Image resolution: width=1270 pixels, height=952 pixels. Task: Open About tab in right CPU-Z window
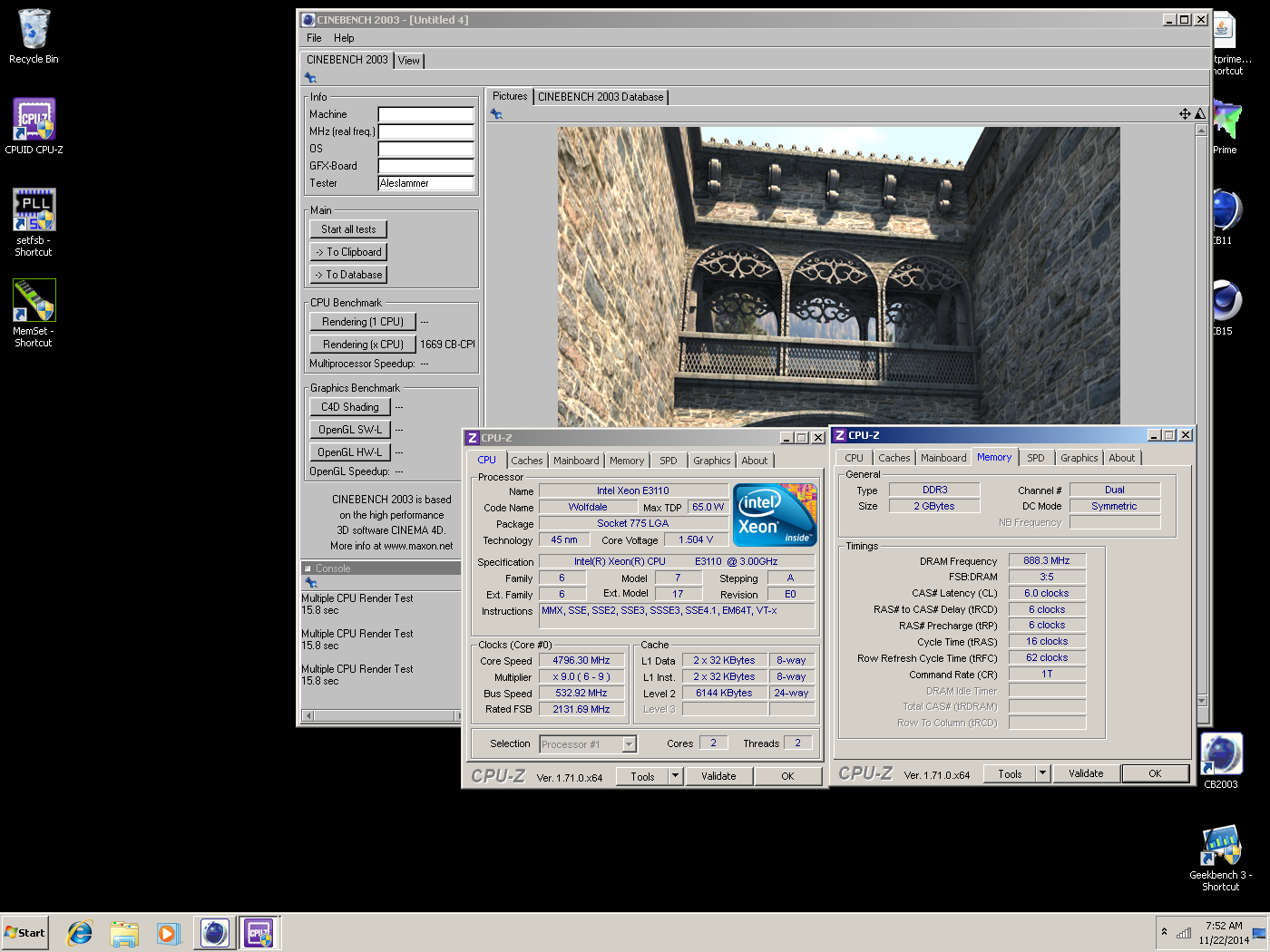tap(1122, 458)
